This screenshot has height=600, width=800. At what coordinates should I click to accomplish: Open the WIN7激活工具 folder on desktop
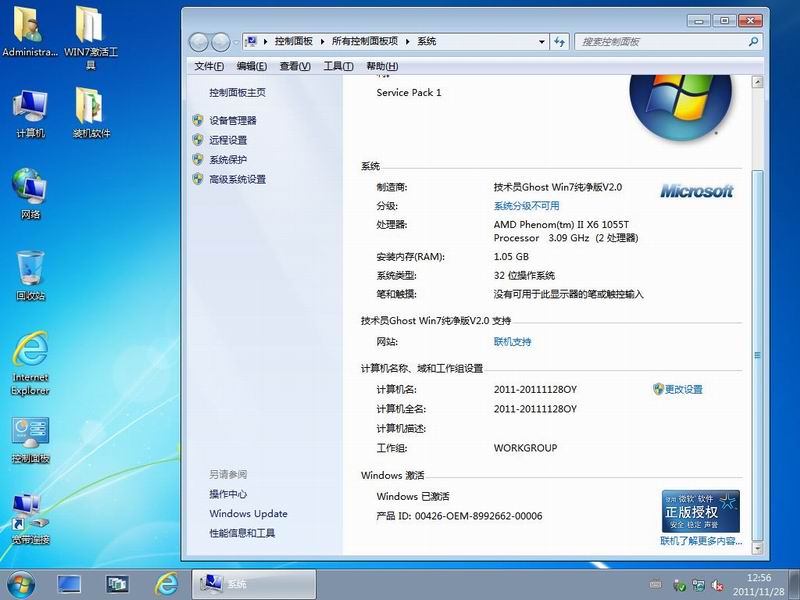click(x=91, y=37)
